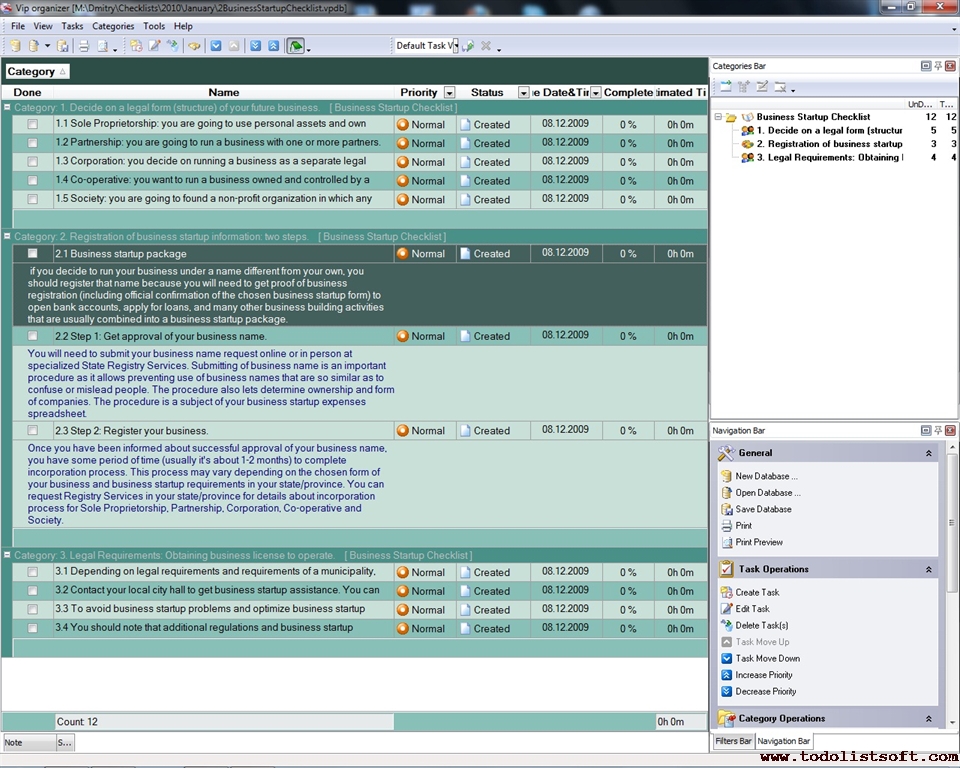Switch to the Filters Bar tab
Viewport: 960px width, 768px height.
pos(732,741)
